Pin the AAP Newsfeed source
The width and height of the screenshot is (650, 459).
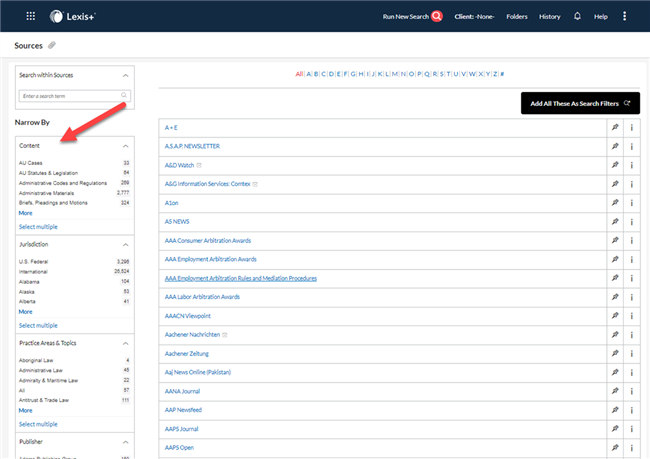pos(615,410)
